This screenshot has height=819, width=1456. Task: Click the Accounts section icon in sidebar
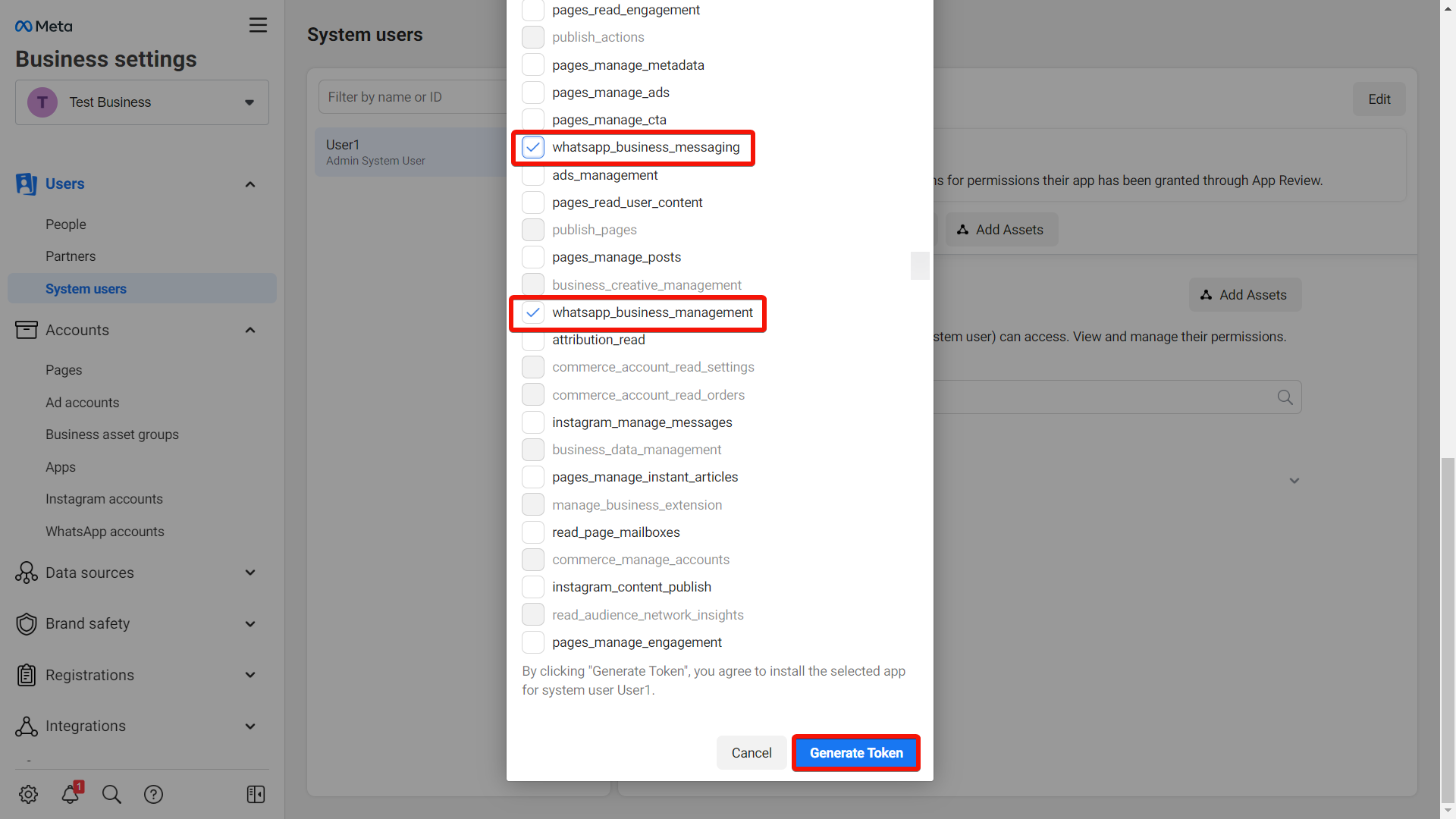pos(26,330)
